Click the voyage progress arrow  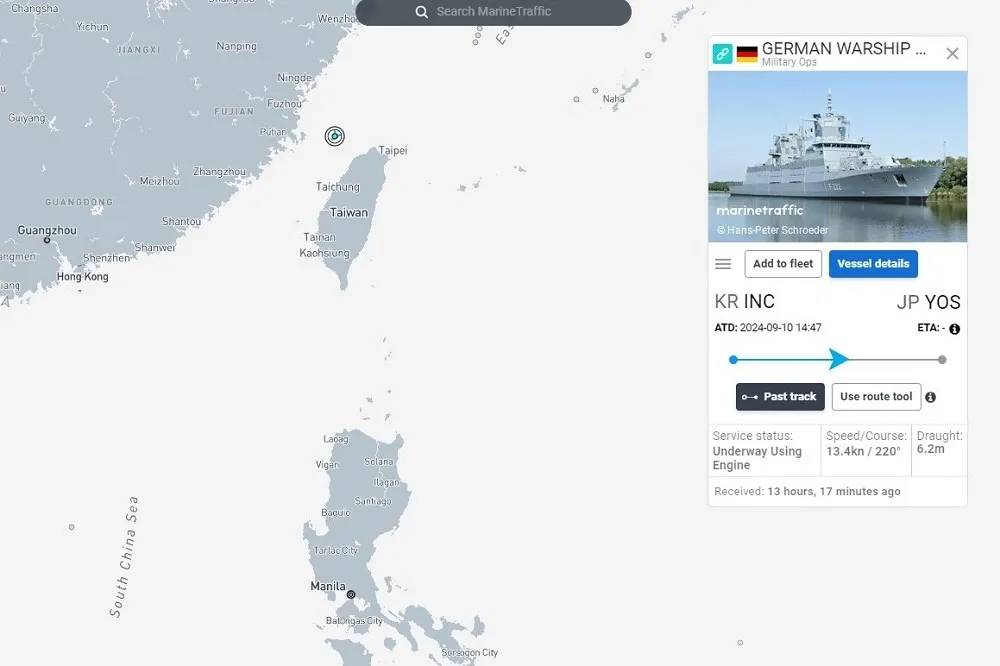coord(839,359)
